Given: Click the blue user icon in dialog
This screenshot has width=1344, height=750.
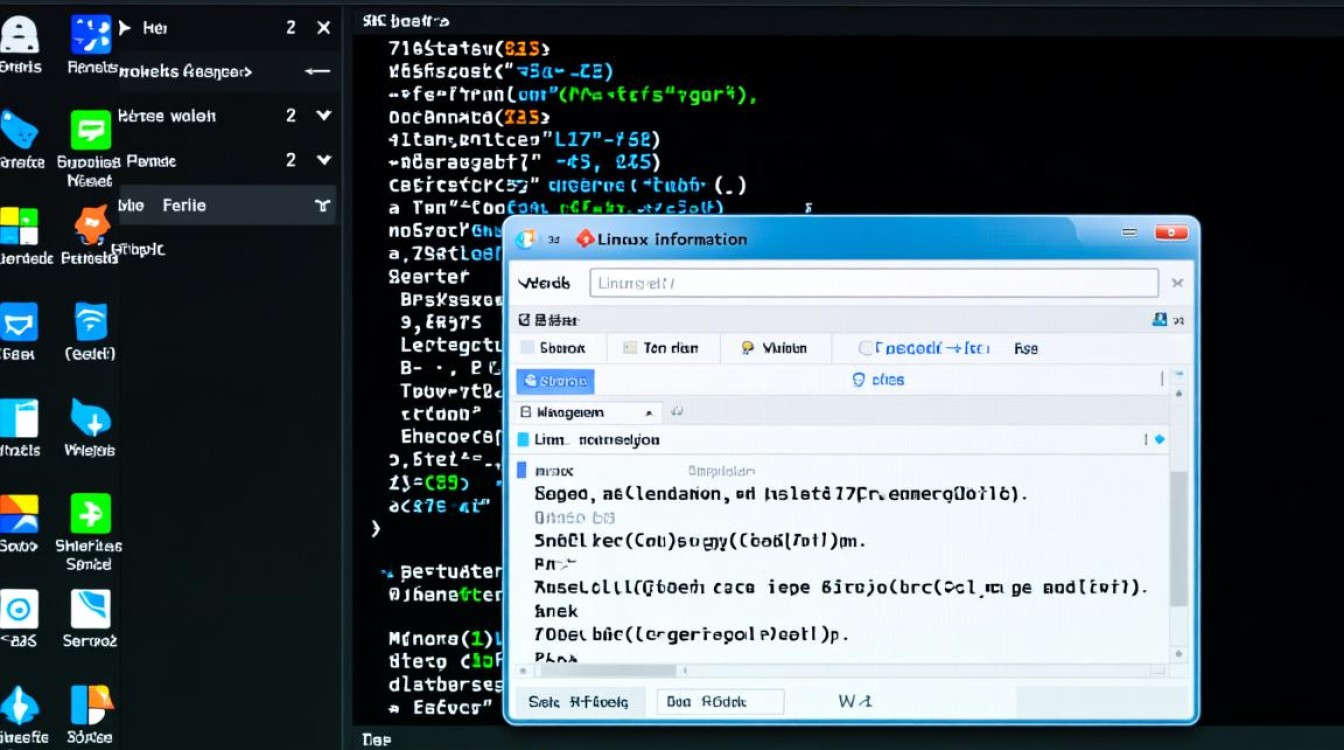Looking at the screenshot, I should coord(1159,320).
